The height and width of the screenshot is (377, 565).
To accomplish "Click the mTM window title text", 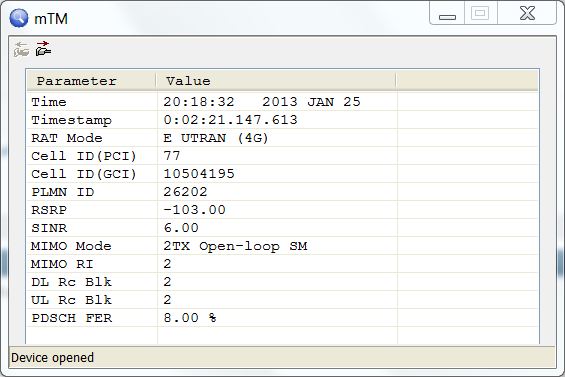I will pyautogui.click(x=51, y=19).
